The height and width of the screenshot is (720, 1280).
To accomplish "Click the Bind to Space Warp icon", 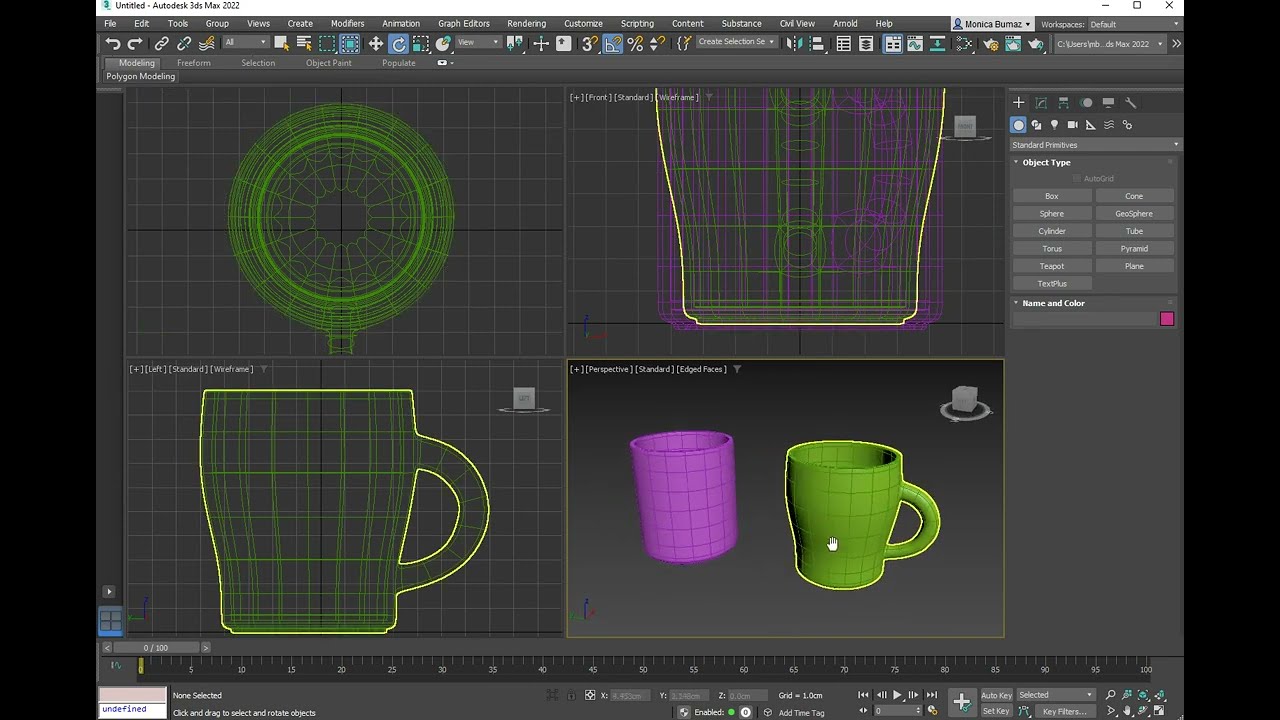I will (x=207, y=43).
